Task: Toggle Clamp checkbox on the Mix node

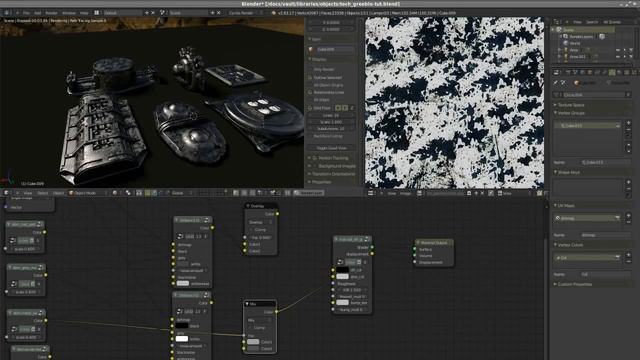Action: (x=250, y=328)
